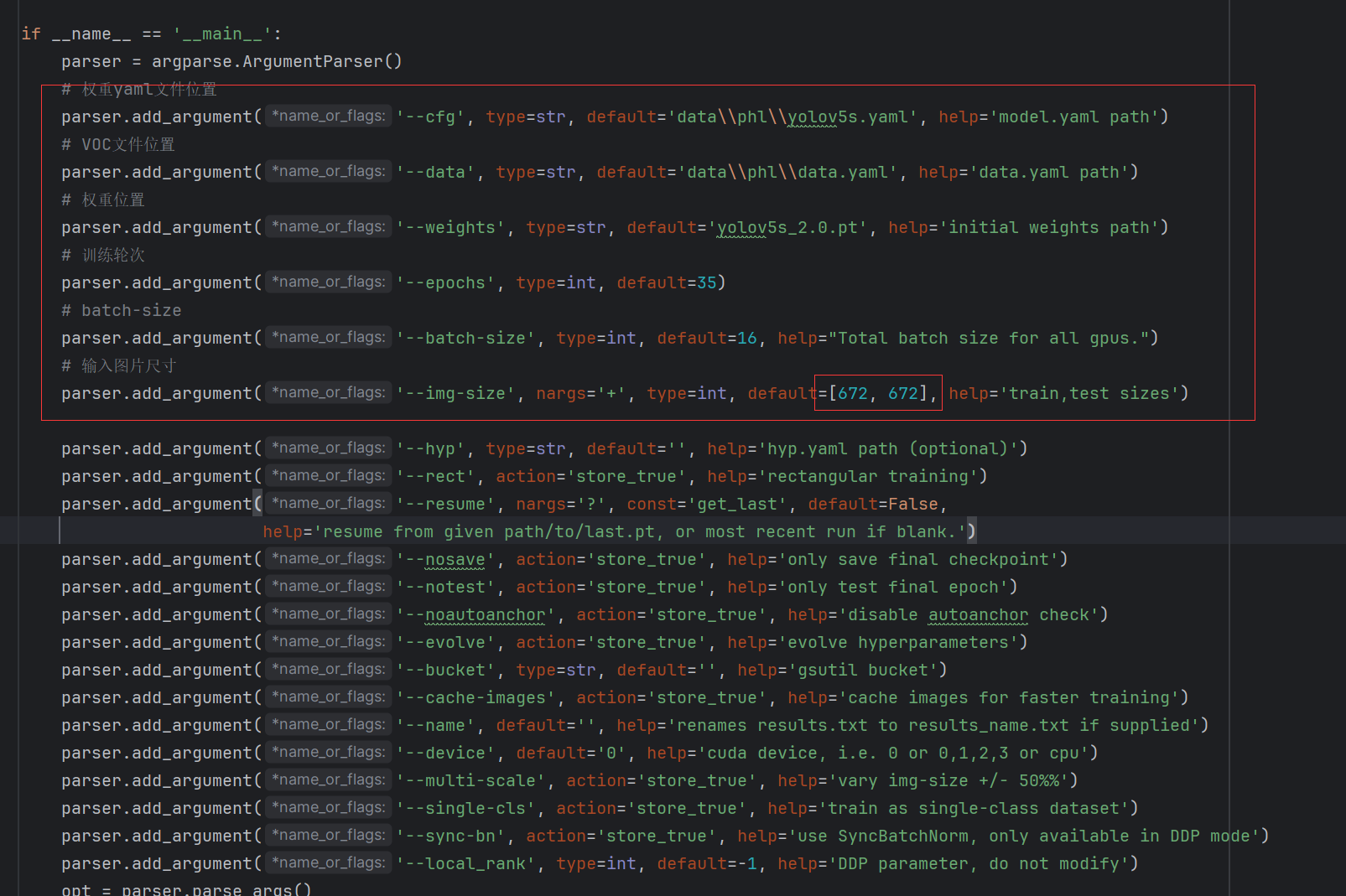Click the '--hyp' argument string
1346x896 pixels.
click(x=430, y=448)
